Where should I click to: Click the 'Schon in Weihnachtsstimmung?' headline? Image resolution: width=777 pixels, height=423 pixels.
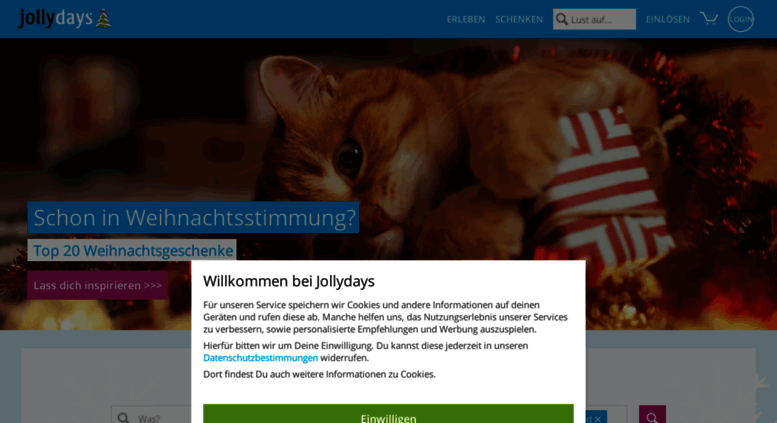pos(194,217)
